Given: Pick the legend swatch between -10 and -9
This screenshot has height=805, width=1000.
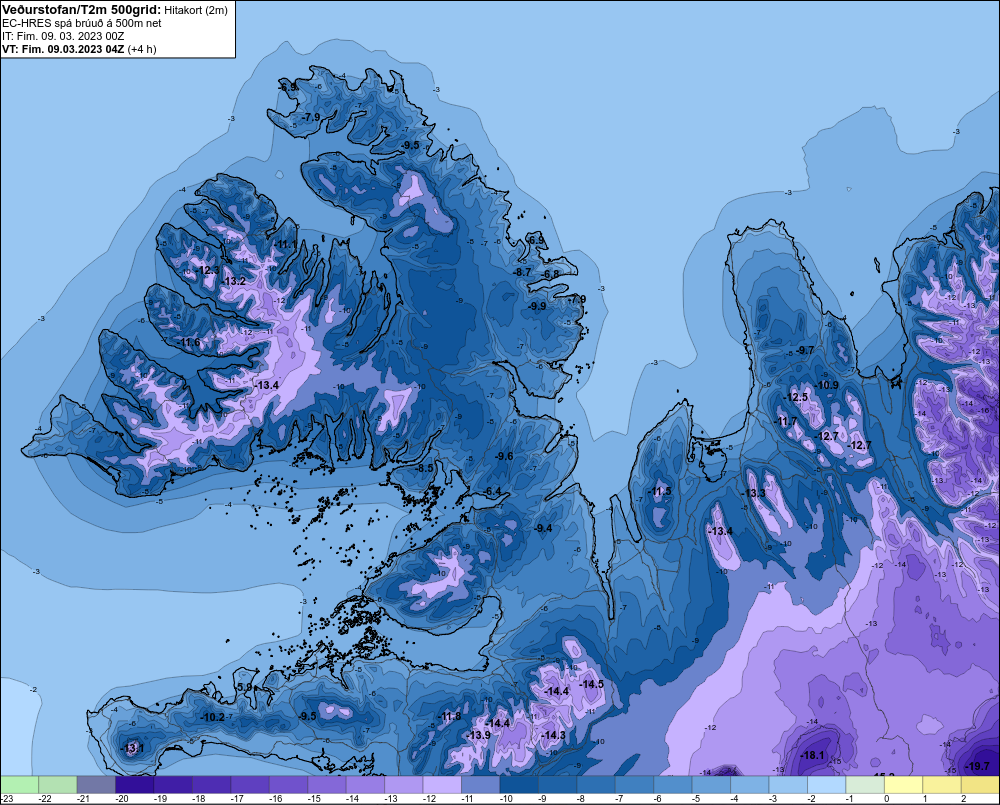Looking at the screenshot, I should (x=519, y=785).
